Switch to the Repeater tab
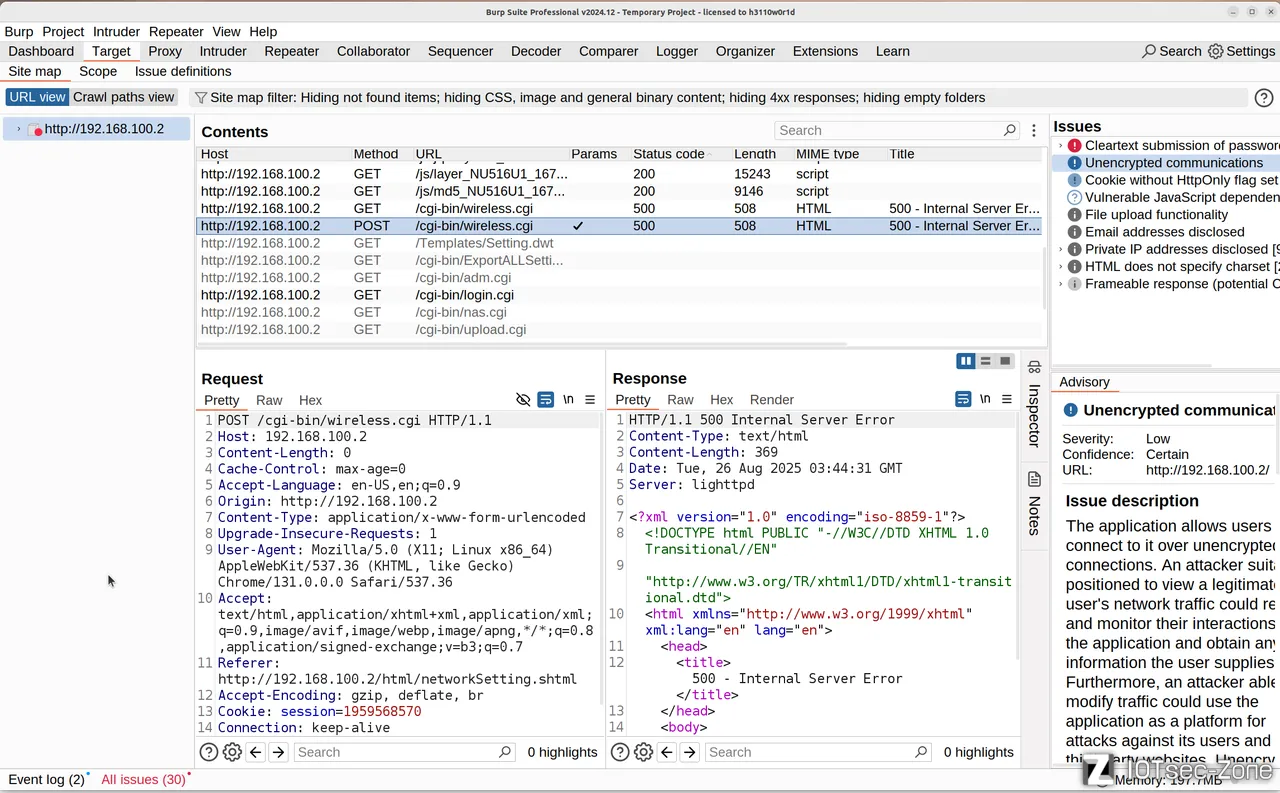Screen dimensions: 1280x793 tap(292, 51)
